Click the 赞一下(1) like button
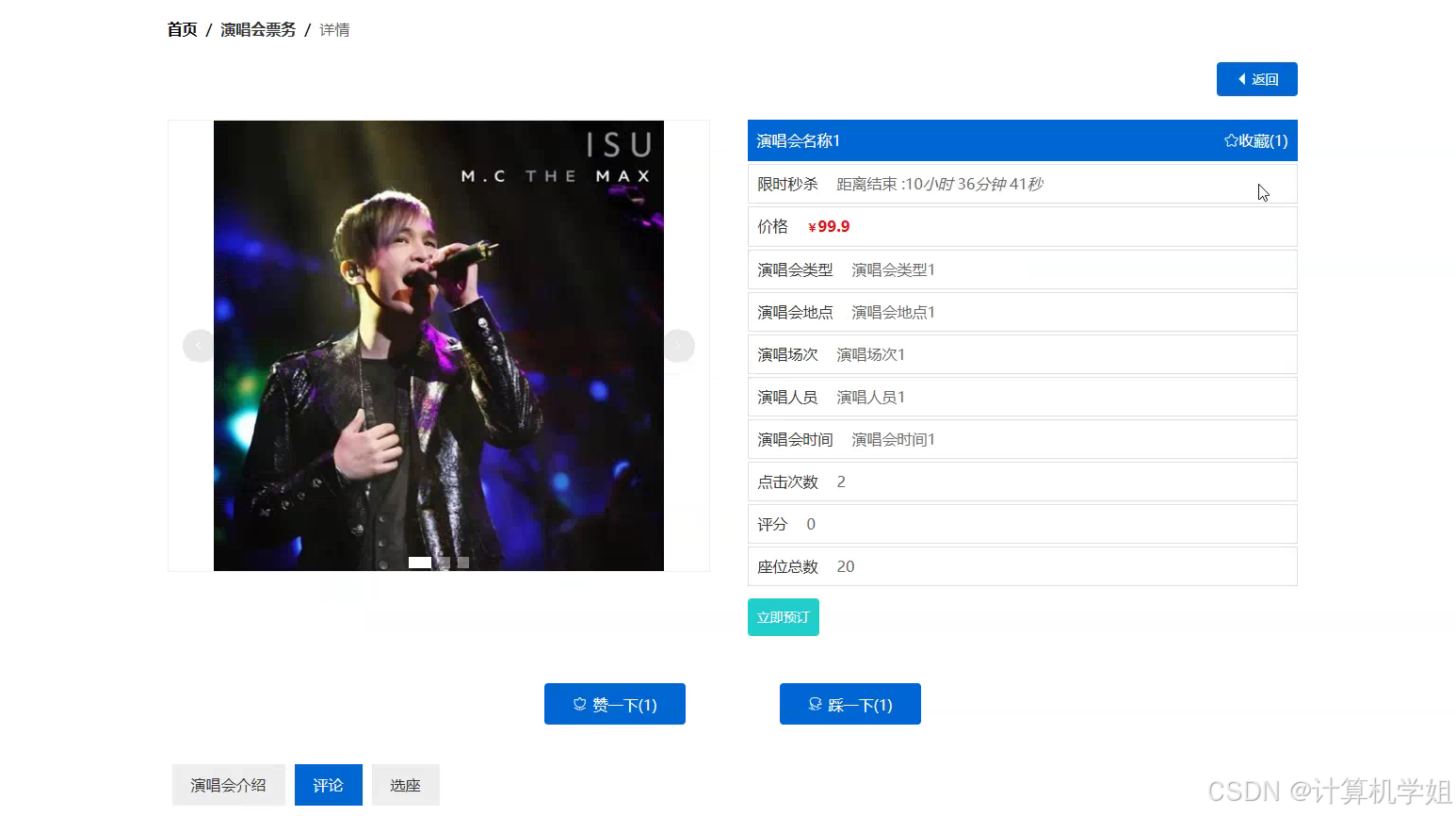 pyautogui.click(x=614, y=704)
